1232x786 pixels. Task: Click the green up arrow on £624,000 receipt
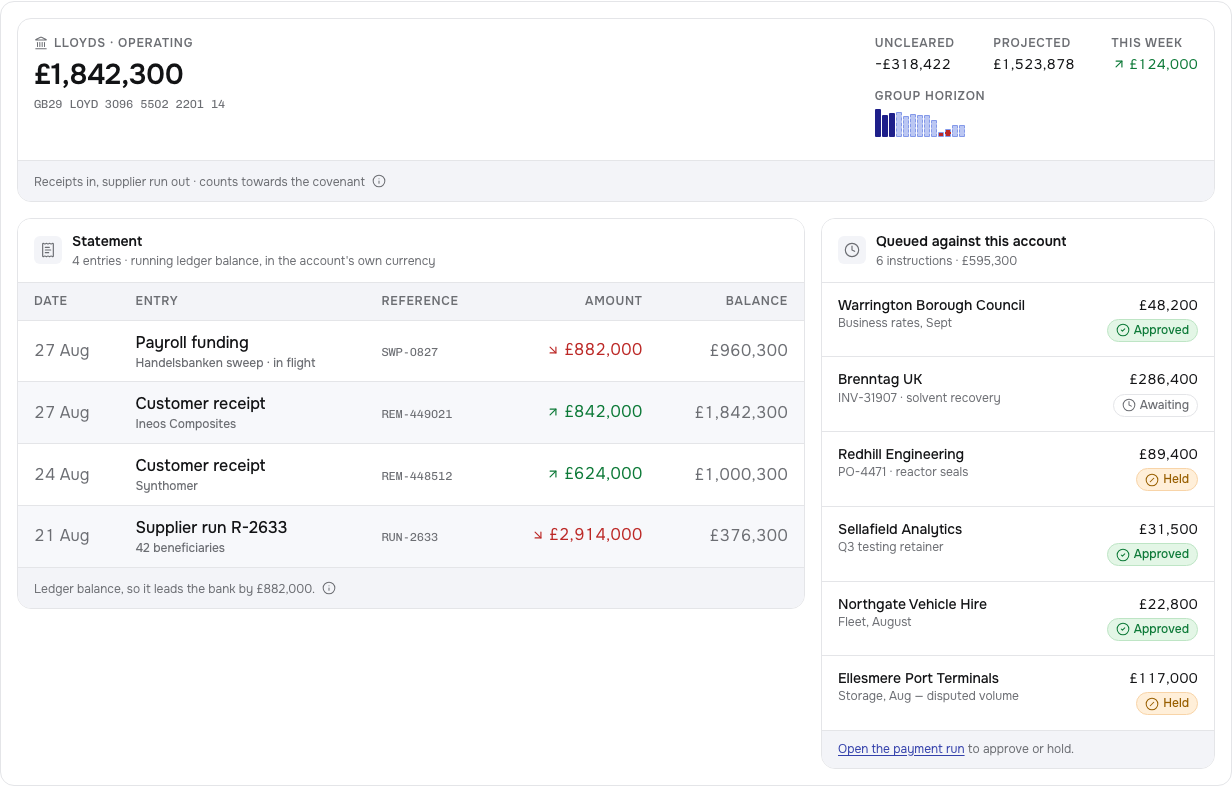(553, 474)
